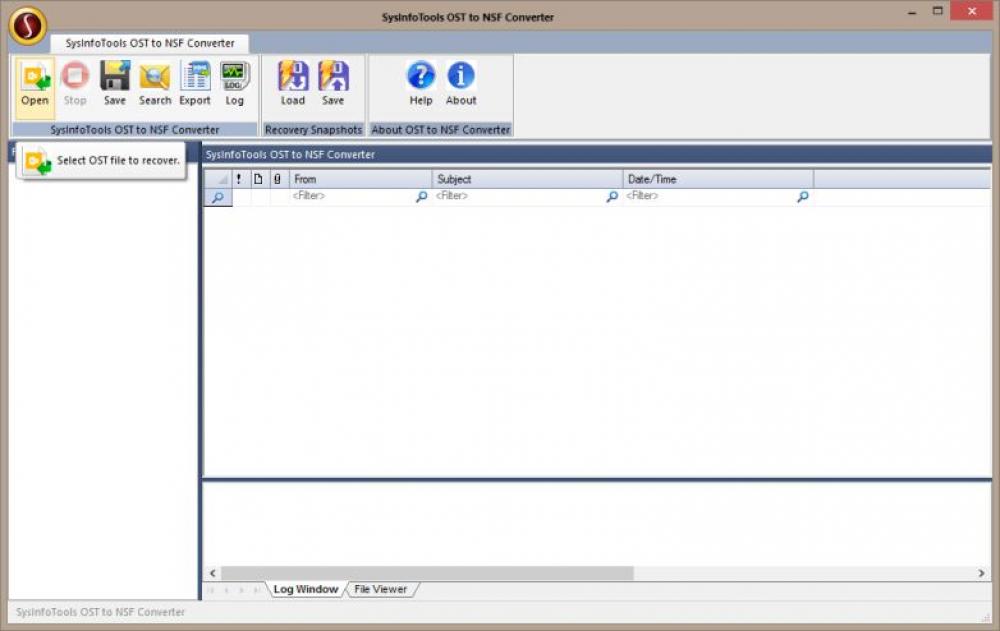Click the Stop icon in the toolbar
The height and width of the screenshot is (631, 1000).
point(75,84)
